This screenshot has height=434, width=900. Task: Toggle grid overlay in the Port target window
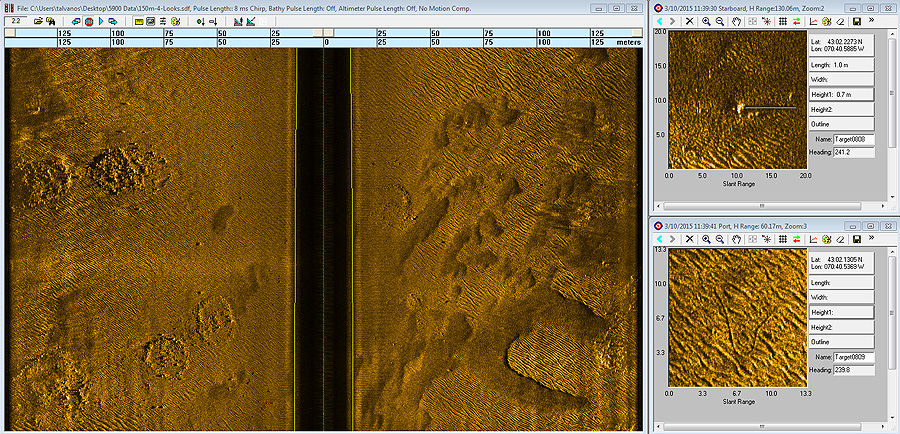click(782, 239)
